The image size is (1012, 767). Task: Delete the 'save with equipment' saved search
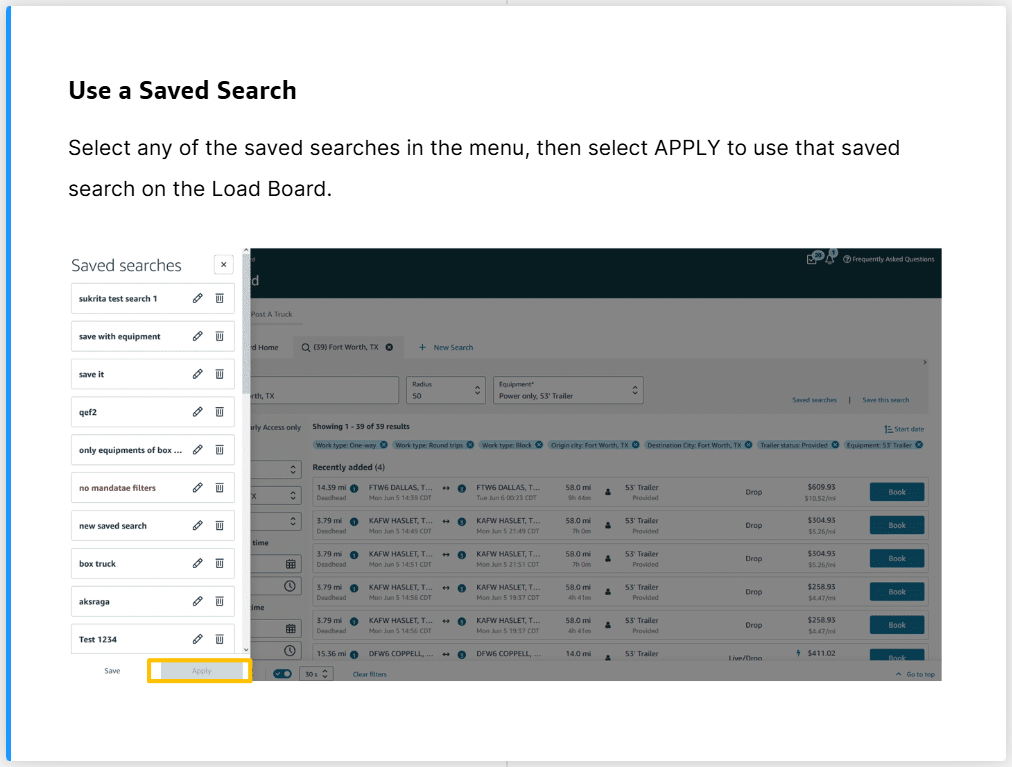(219, 336)
